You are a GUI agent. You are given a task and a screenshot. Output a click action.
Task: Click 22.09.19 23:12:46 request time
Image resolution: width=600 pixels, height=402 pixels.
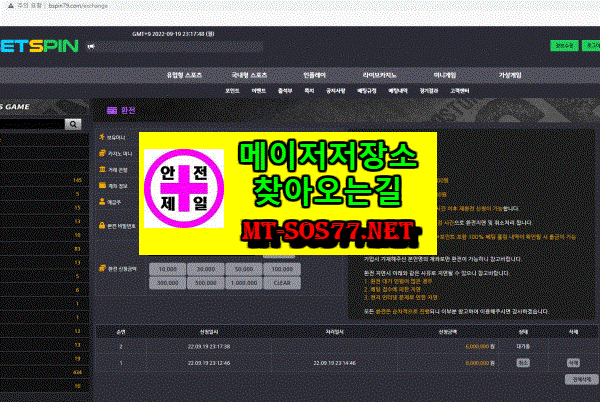[209, 363]
